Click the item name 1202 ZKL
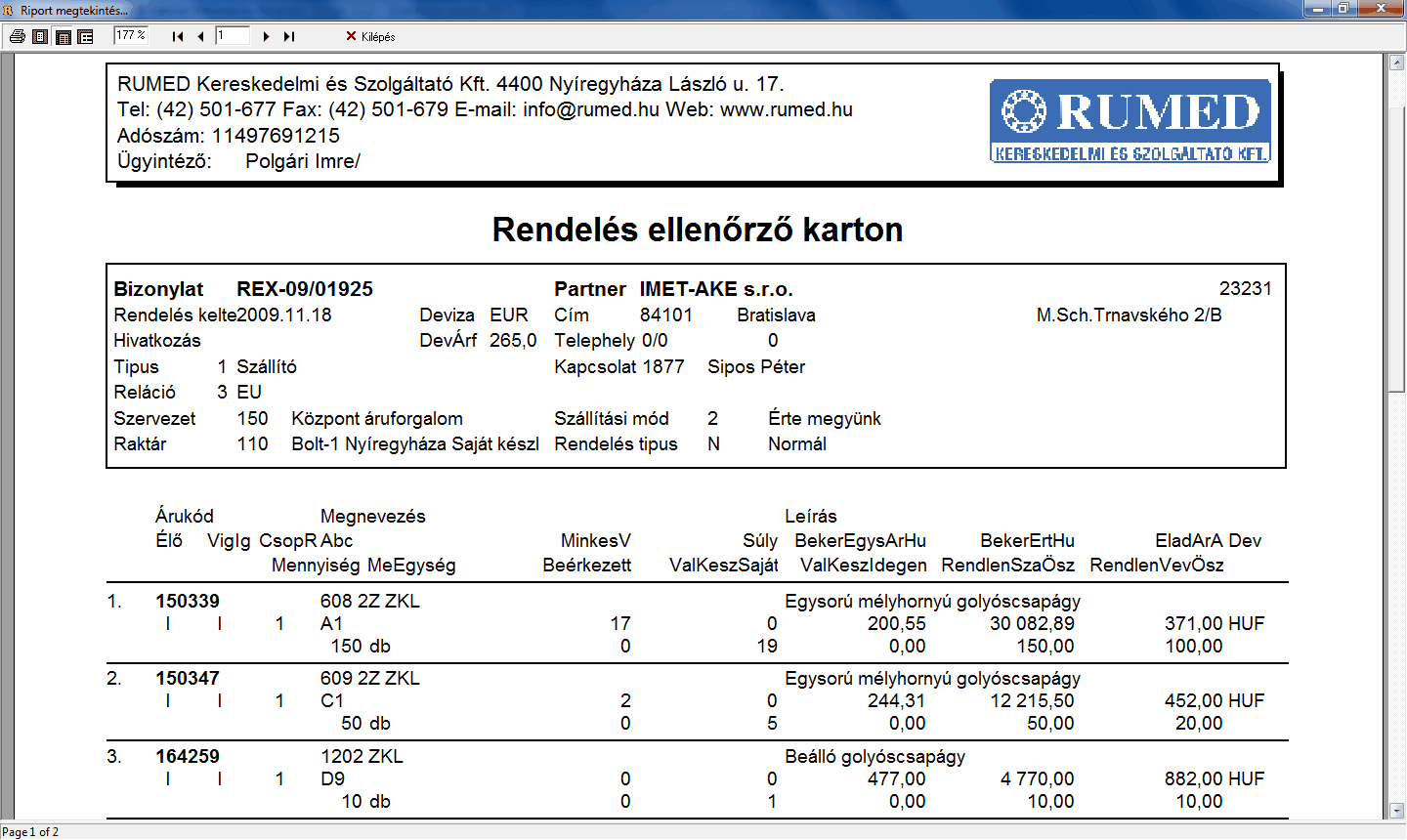Image resolution: width=1407 pixels, height=840 pixels. (362, 756)
